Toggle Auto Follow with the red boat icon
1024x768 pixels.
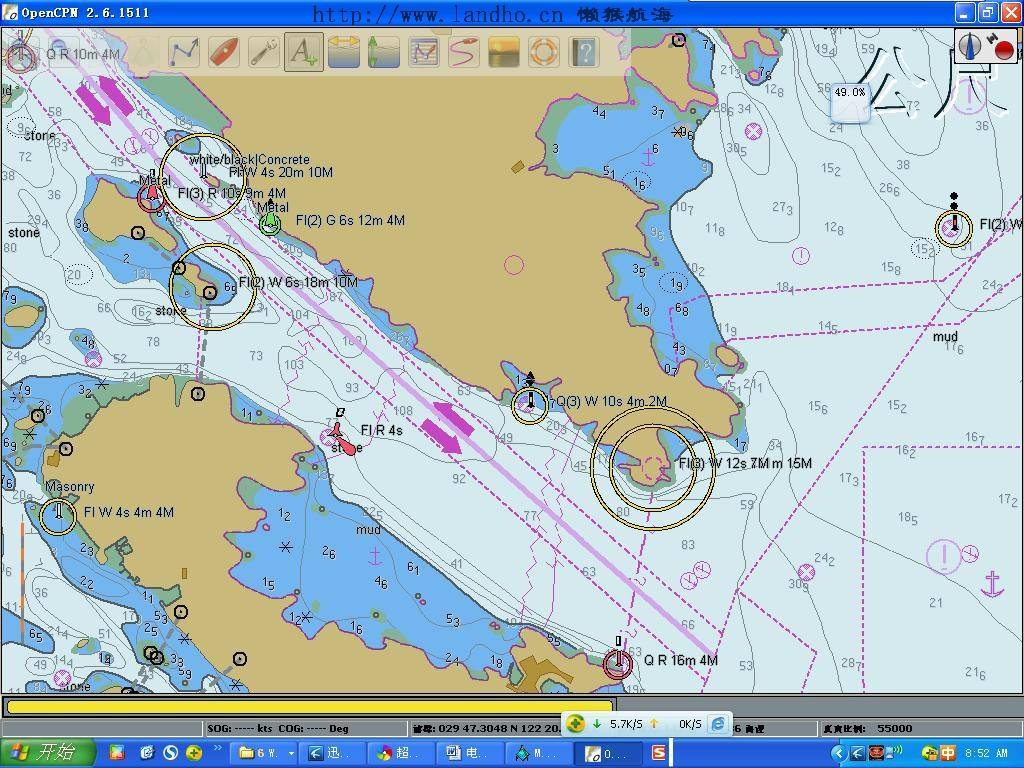point(223,52)
